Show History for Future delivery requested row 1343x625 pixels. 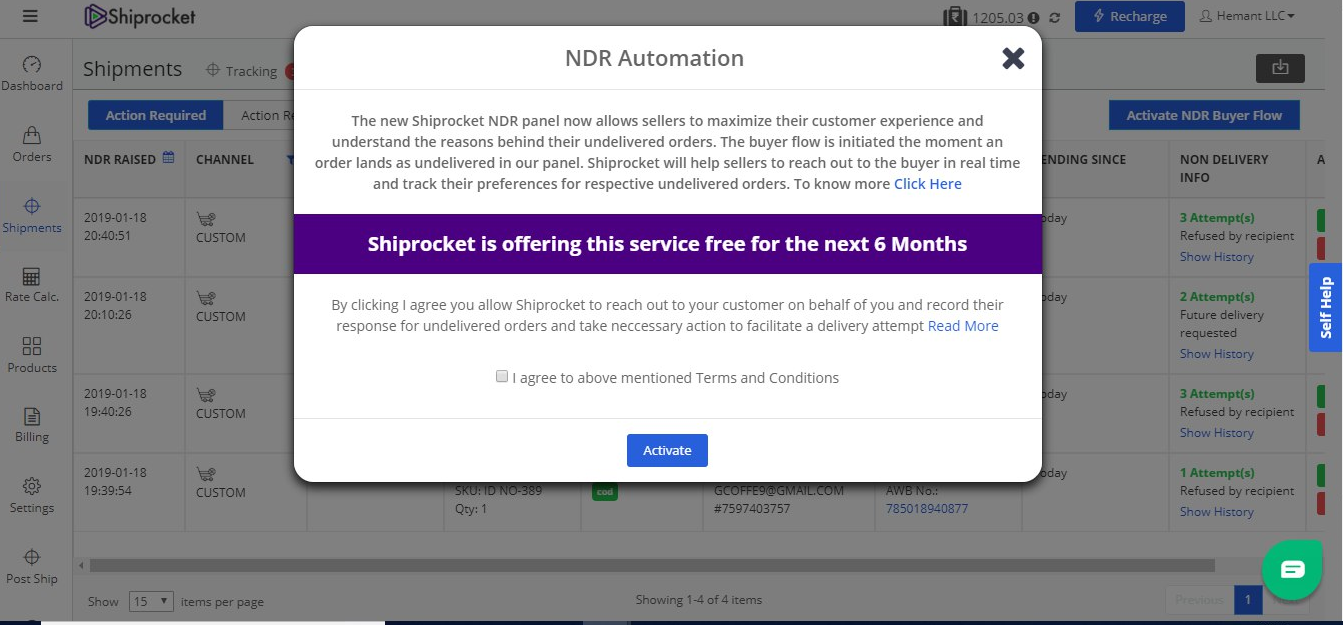pyautogui.click(x=1216, y=354)
